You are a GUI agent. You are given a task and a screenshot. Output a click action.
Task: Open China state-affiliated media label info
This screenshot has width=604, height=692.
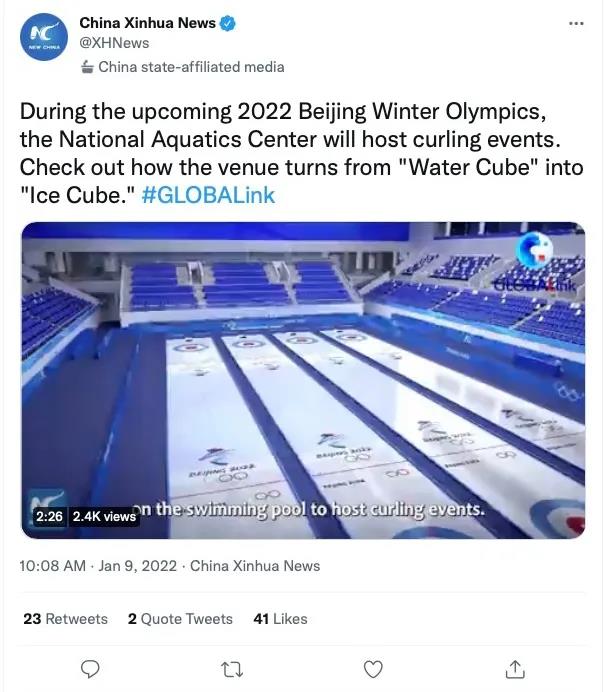pyautogui.click(x=191, y=67)
